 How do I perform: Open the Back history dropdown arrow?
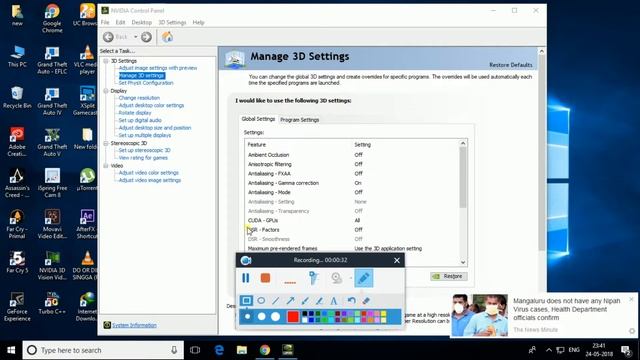tap(136, 37)
